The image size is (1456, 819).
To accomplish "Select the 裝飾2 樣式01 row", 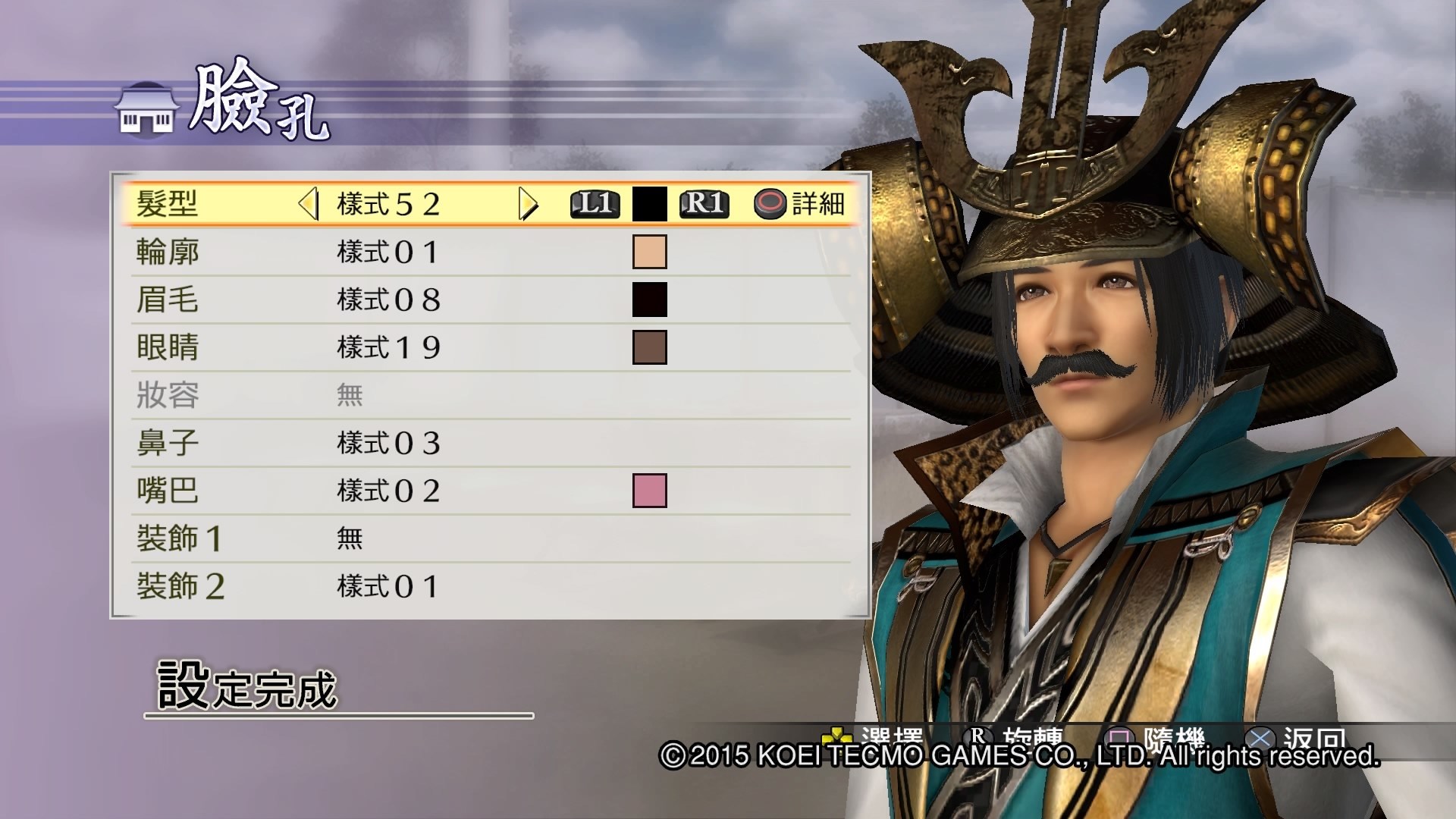I will point(491,586).
